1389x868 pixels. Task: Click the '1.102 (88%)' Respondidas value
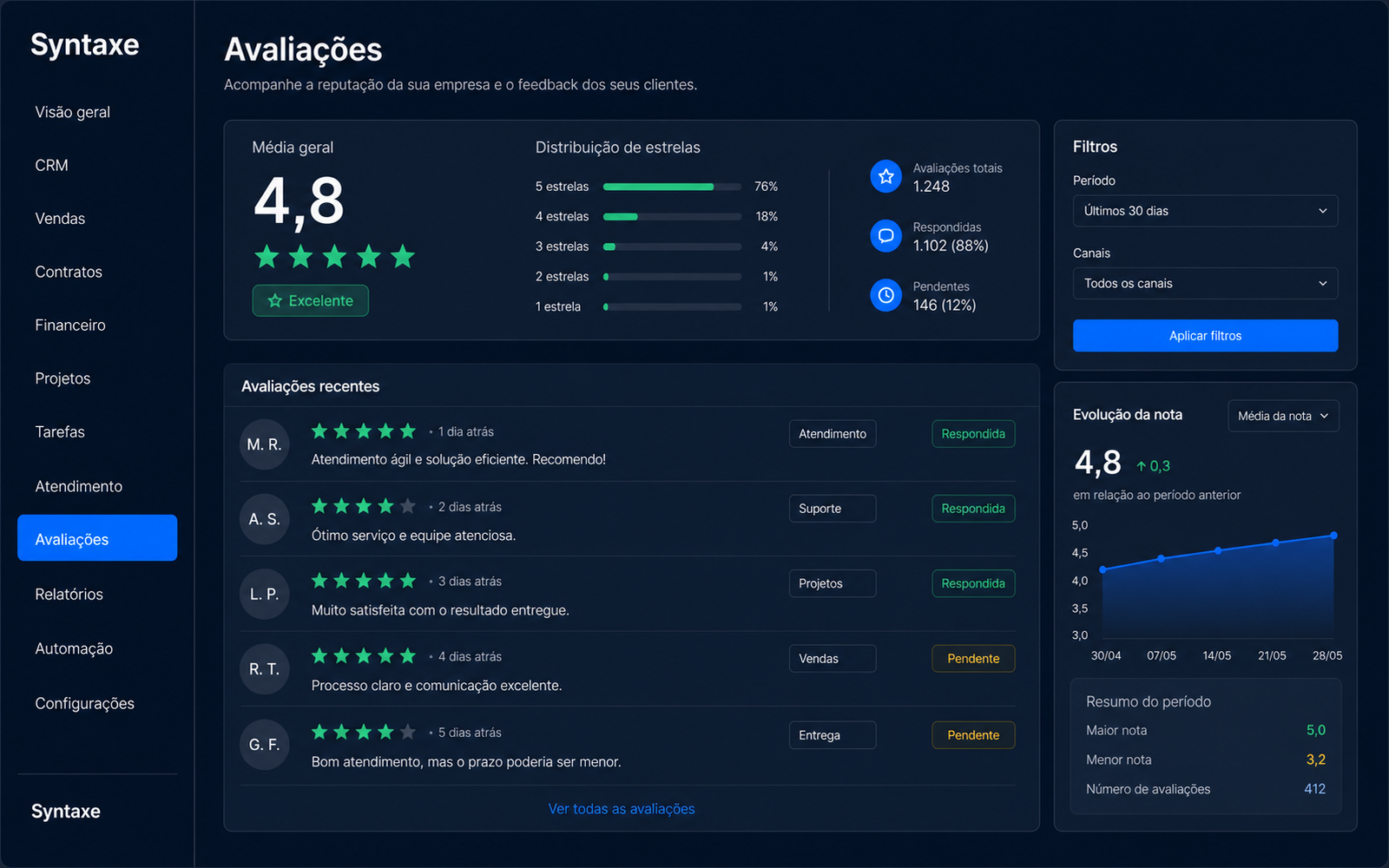point(951,246)
